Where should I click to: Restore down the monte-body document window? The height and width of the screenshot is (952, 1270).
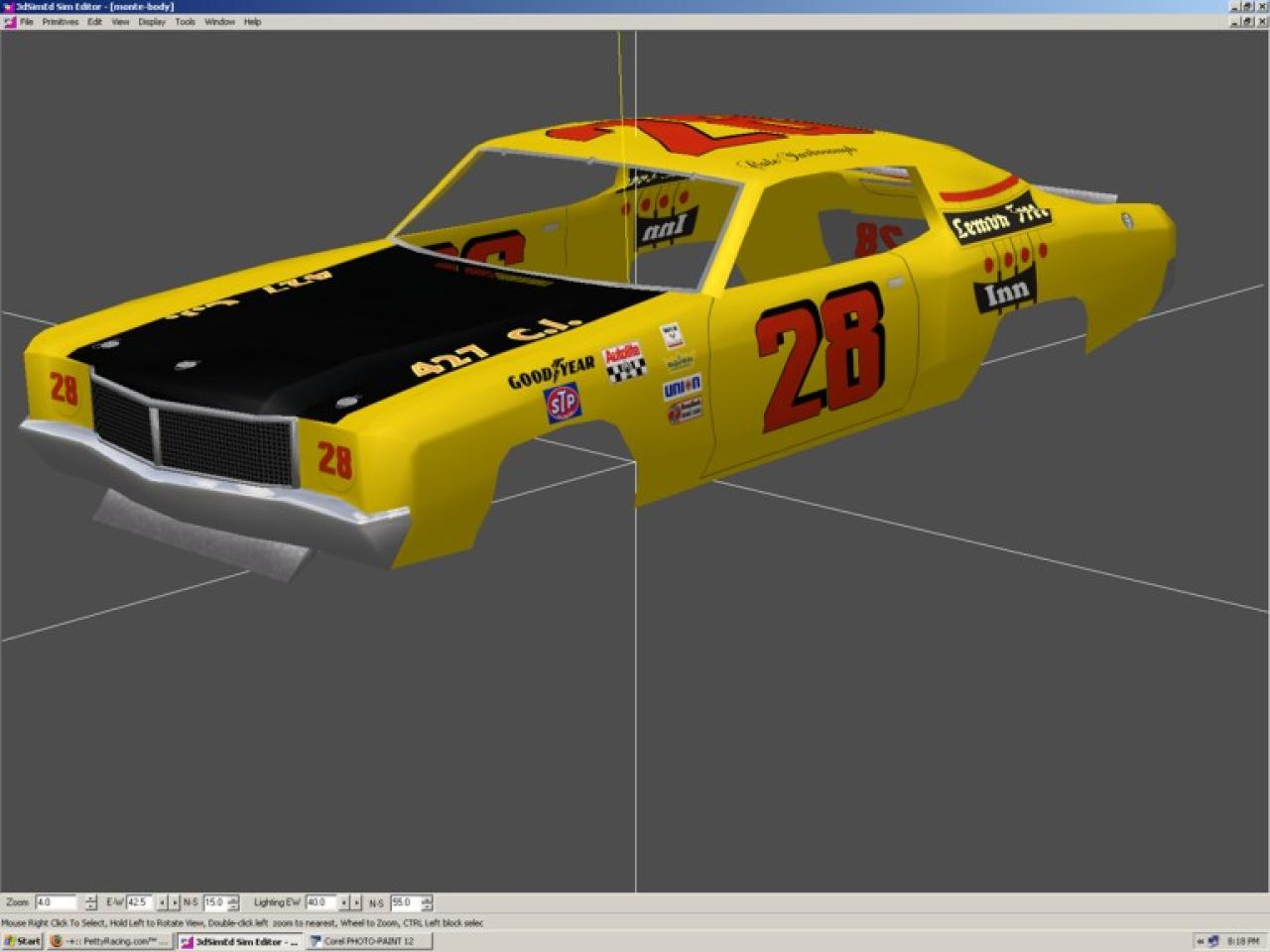(x=1247, y=22)
